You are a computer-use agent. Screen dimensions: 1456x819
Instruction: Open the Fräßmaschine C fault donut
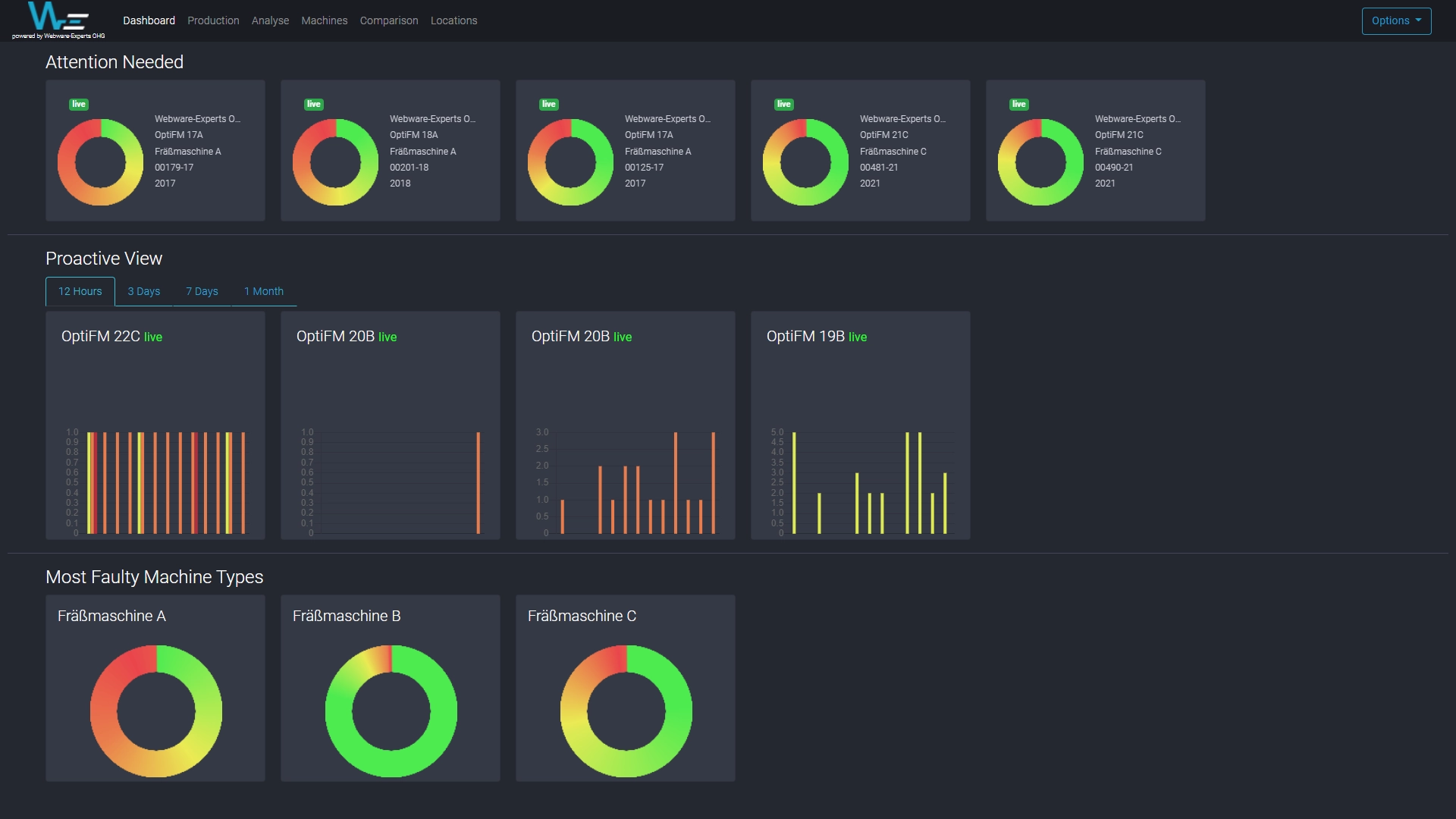625,711
